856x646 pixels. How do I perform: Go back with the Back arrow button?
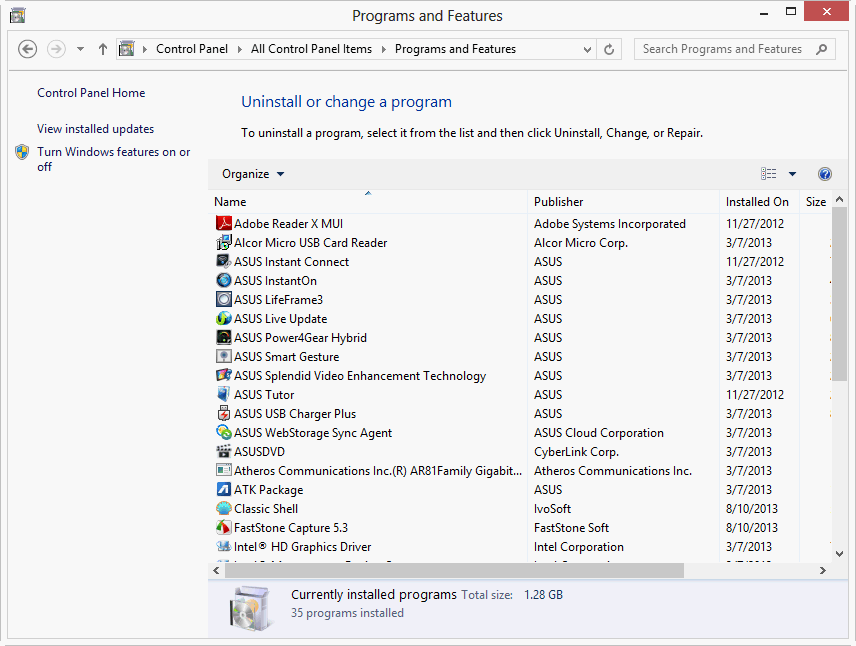click(x=27, y=49)
